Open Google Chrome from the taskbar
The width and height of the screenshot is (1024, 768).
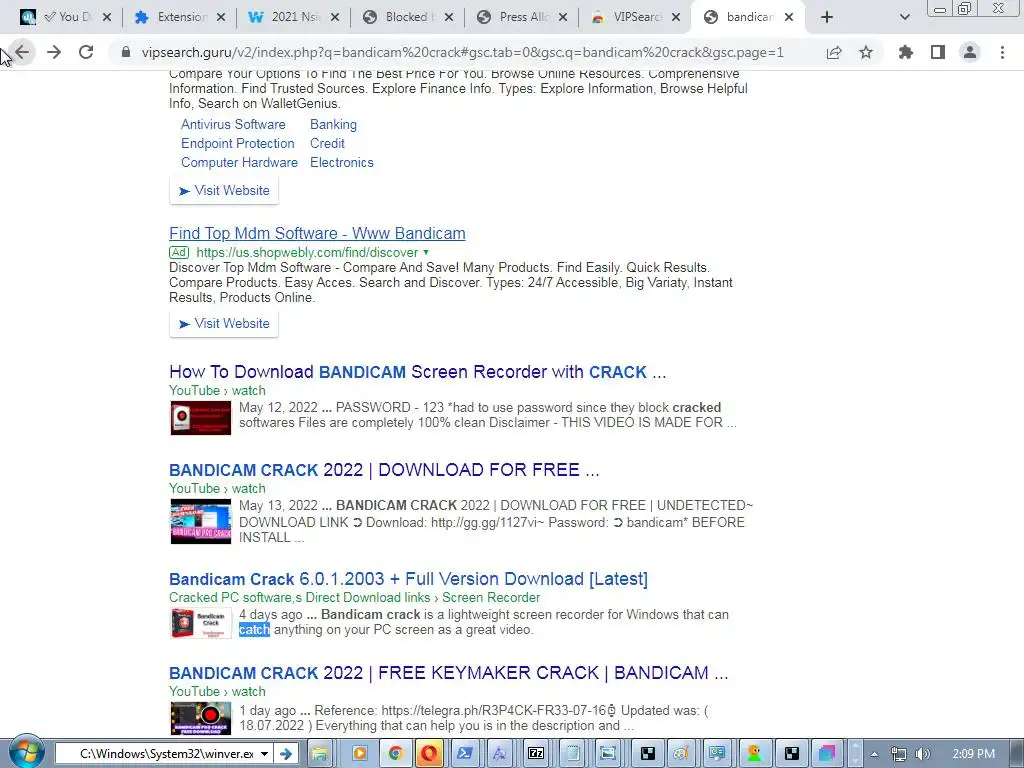394,754
